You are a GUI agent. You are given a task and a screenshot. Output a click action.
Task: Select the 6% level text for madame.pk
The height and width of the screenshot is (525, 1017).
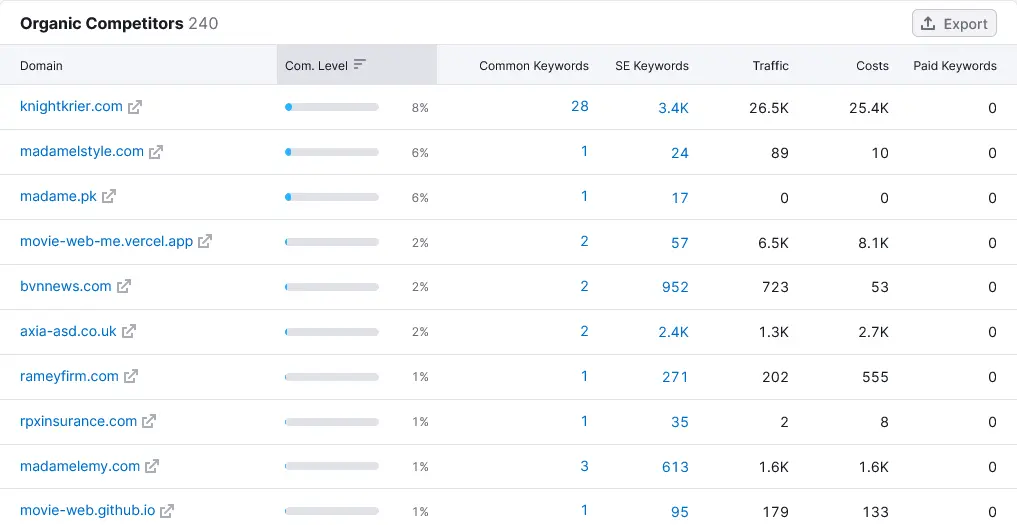pyautogui.click(x=420, y=197)
